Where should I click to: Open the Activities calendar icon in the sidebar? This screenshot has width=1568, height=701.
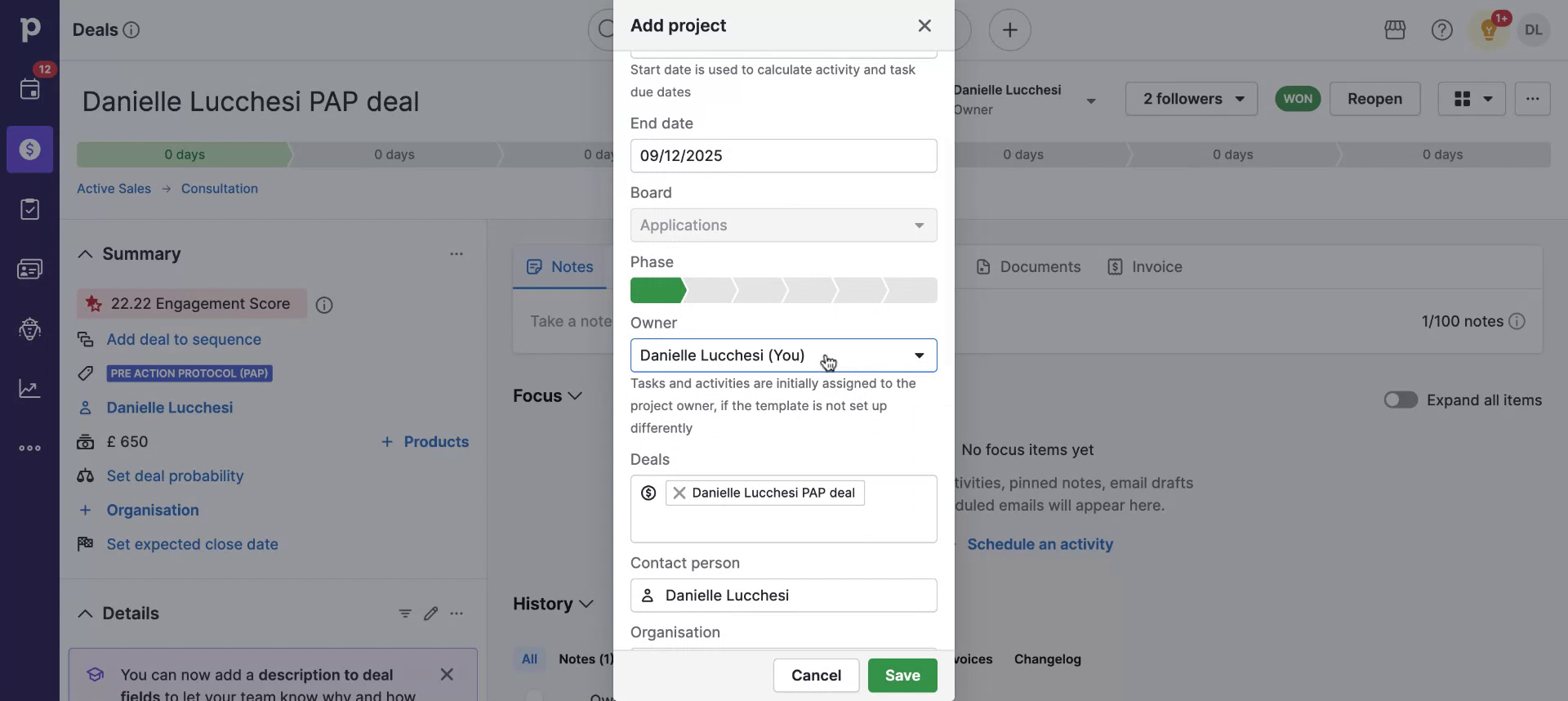click(x=30, y=89)
